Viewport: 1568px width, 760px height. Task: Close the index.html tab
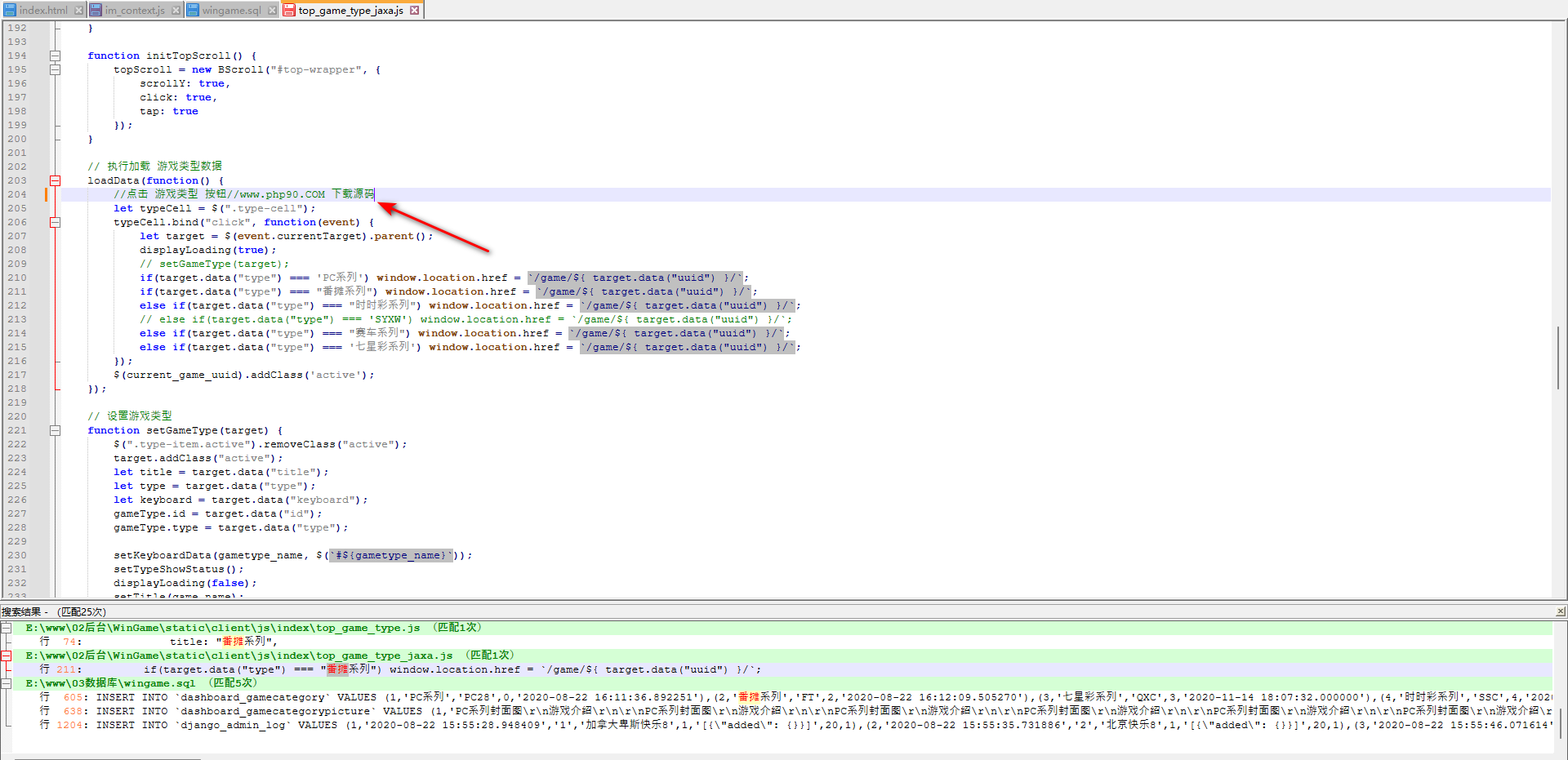[x=78, y=11]
